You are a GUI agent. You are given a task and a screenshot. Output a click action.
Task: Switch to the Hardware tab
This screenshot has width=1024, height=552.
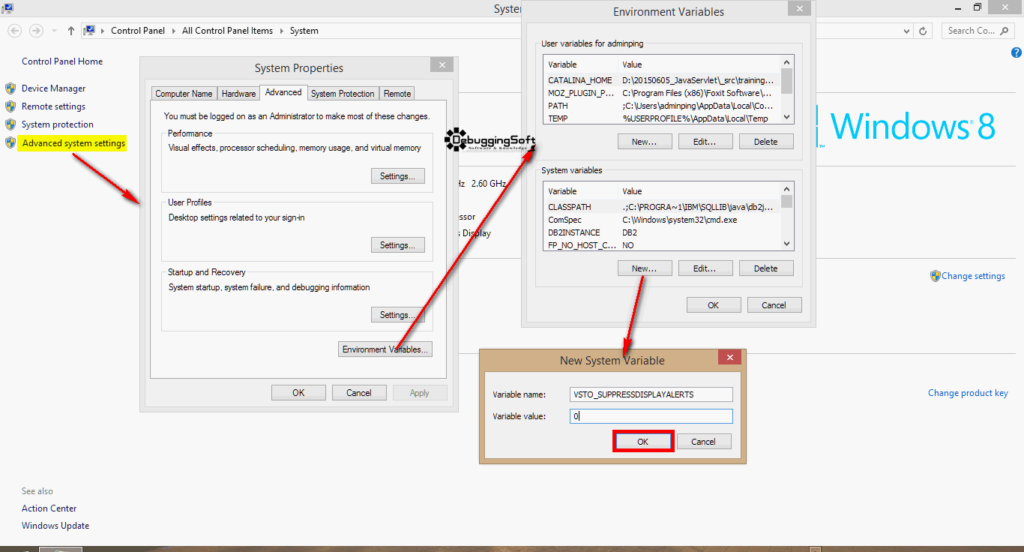coord(238,93)
